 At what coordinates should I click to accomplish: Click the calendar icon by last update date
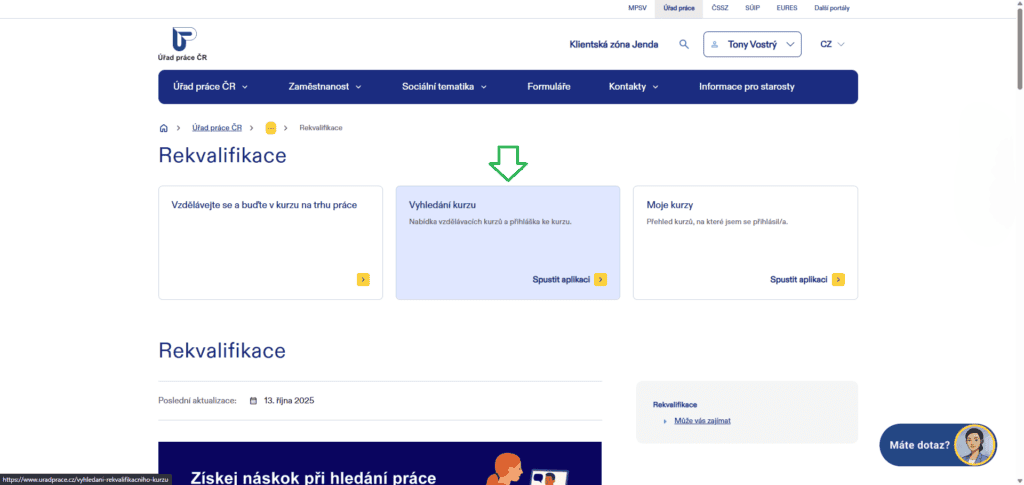tap(253, 401)
